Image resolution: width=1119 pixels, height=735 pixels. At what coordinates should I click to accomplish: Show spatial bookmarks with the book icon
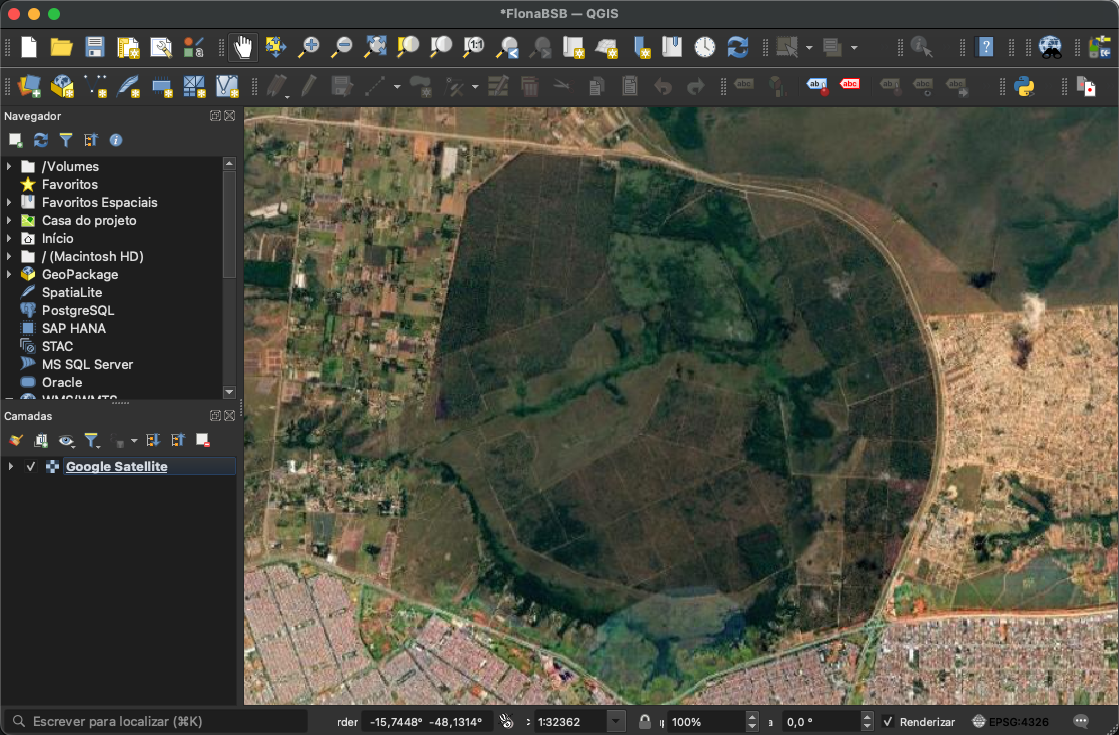pos(672,47)
